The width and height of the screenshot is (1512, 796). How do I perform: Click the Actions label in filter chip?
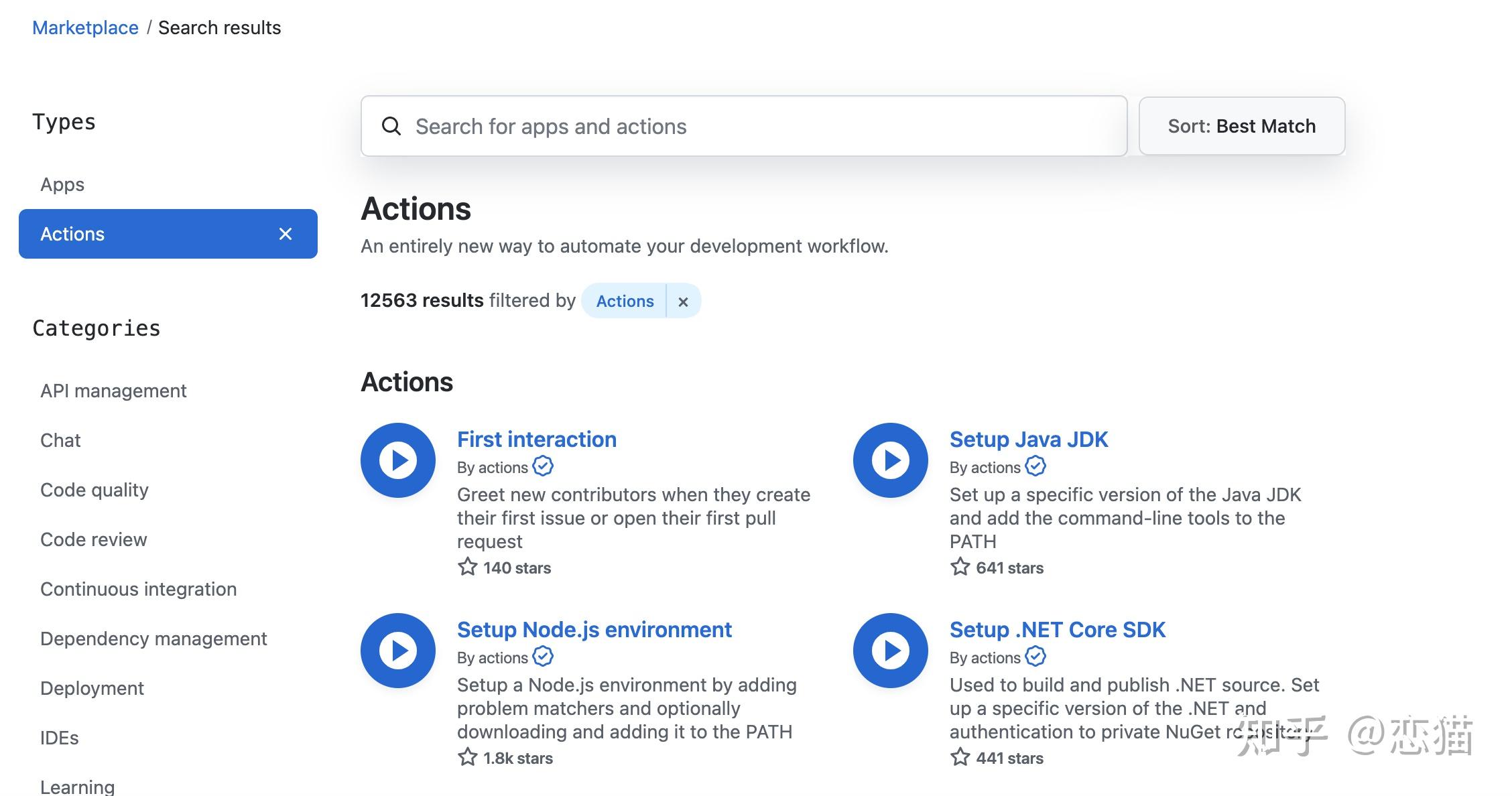pyautogui.click(x=625, y=302)
